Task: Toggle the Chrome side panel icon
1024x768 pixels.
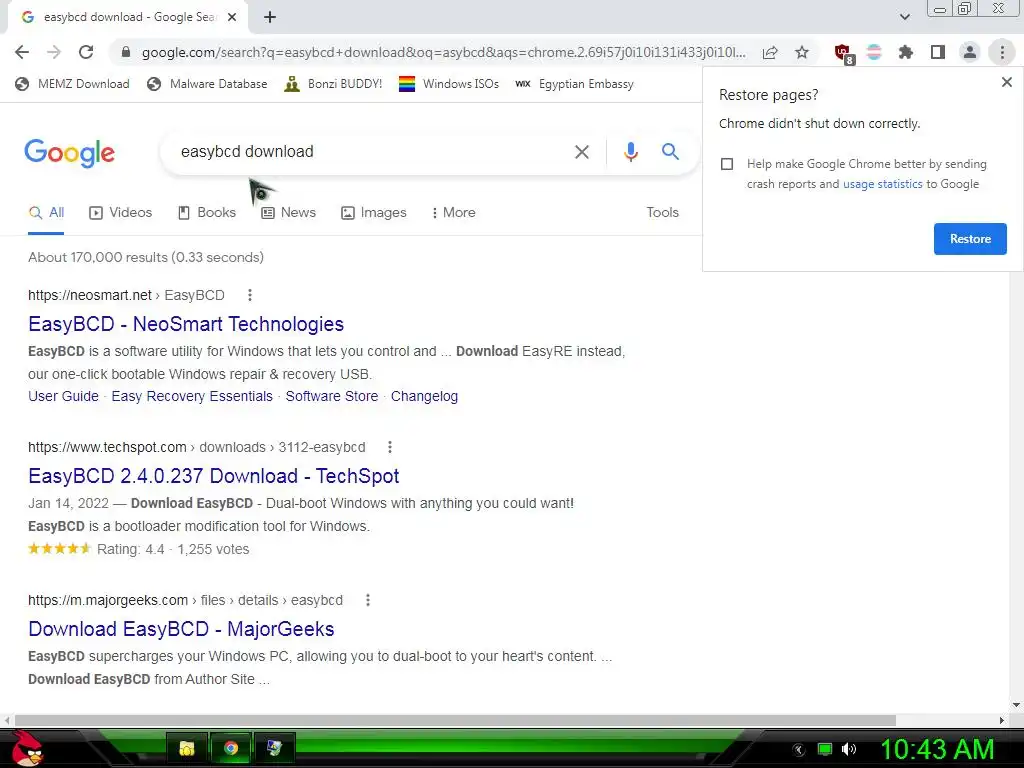Action: coord(938,52)
